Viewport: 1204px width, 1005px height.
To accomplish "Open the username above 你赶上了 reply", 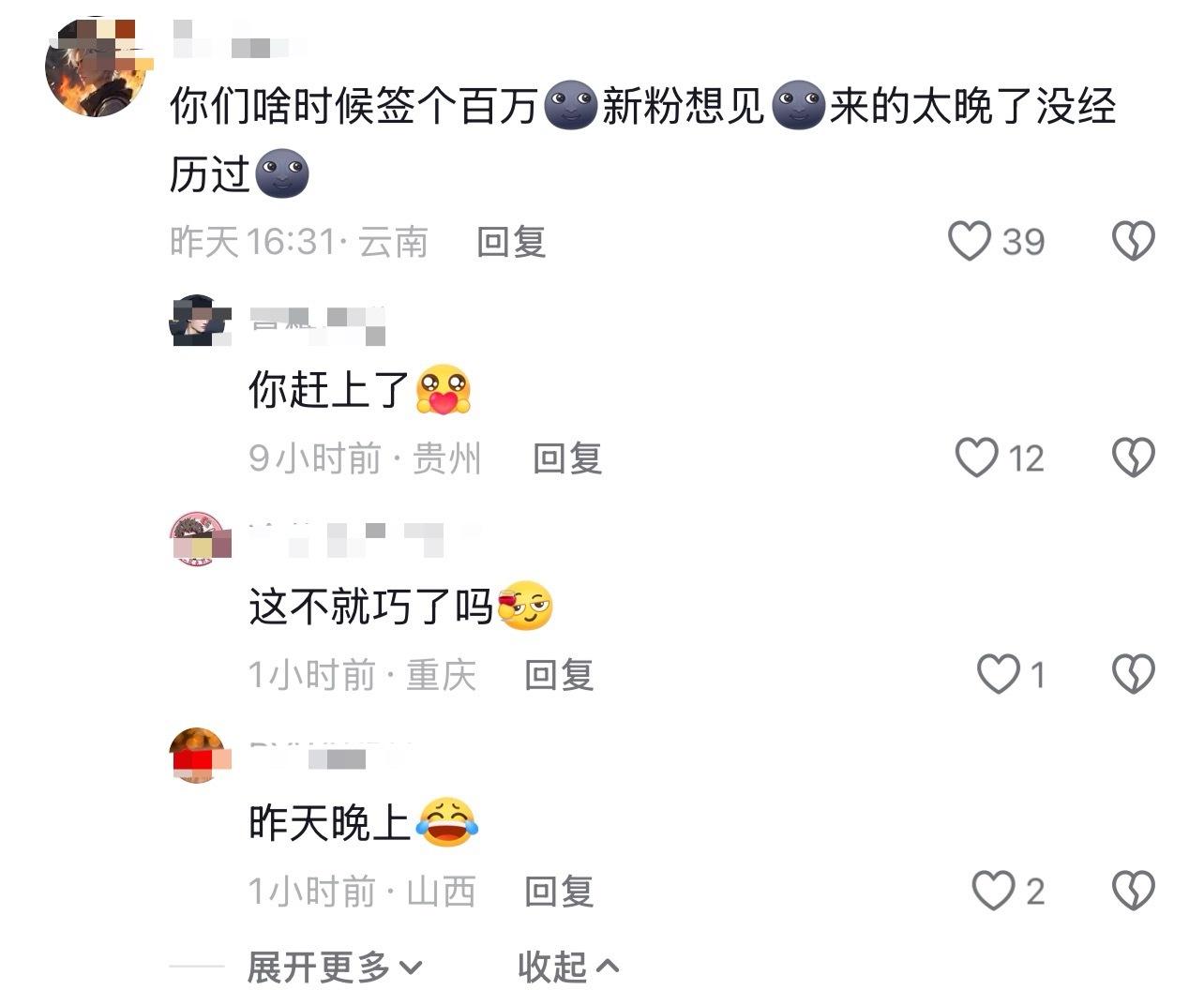I will coord(319,323).
